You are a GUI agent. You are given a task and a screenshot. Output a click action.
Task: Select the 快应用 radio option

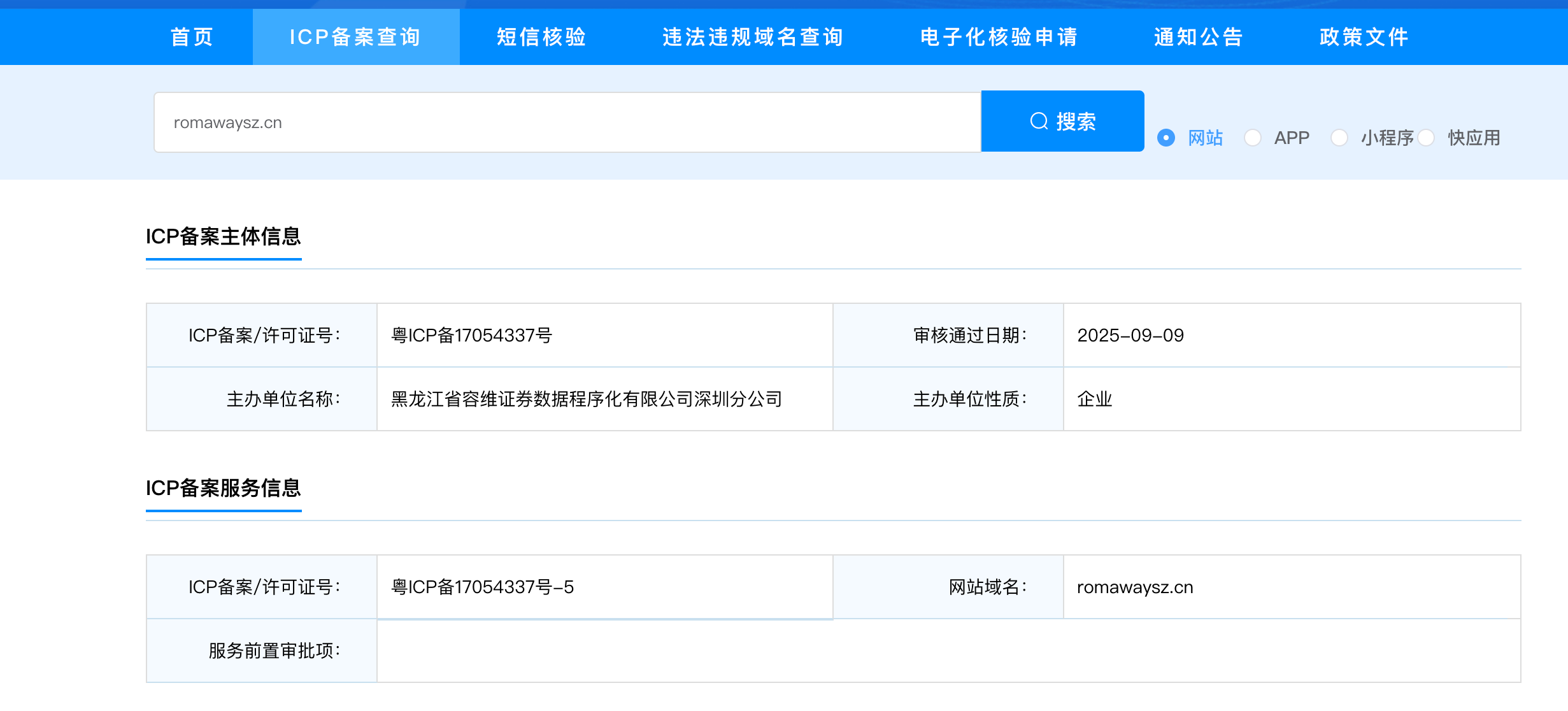1427,138
